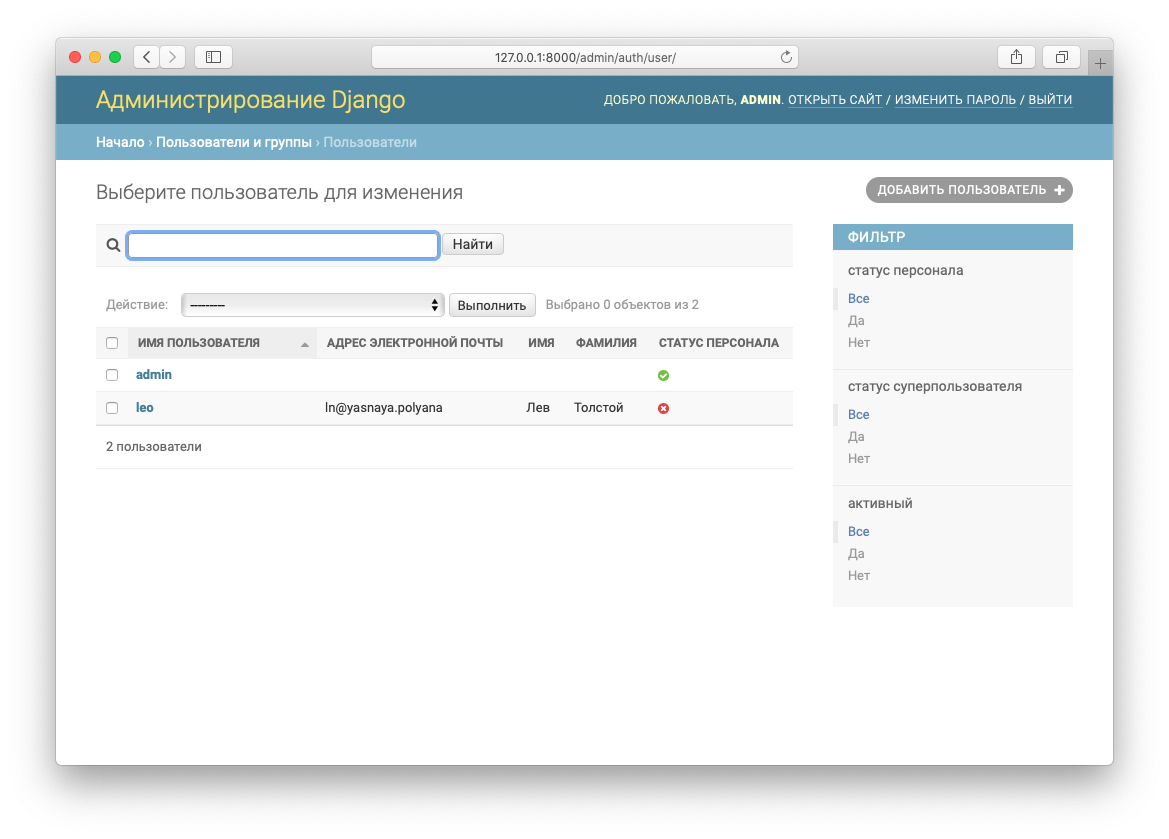Sort by ИМЯ ПОЛЬЗОВАТЕЛЯ column header

(x=198, y=343)
